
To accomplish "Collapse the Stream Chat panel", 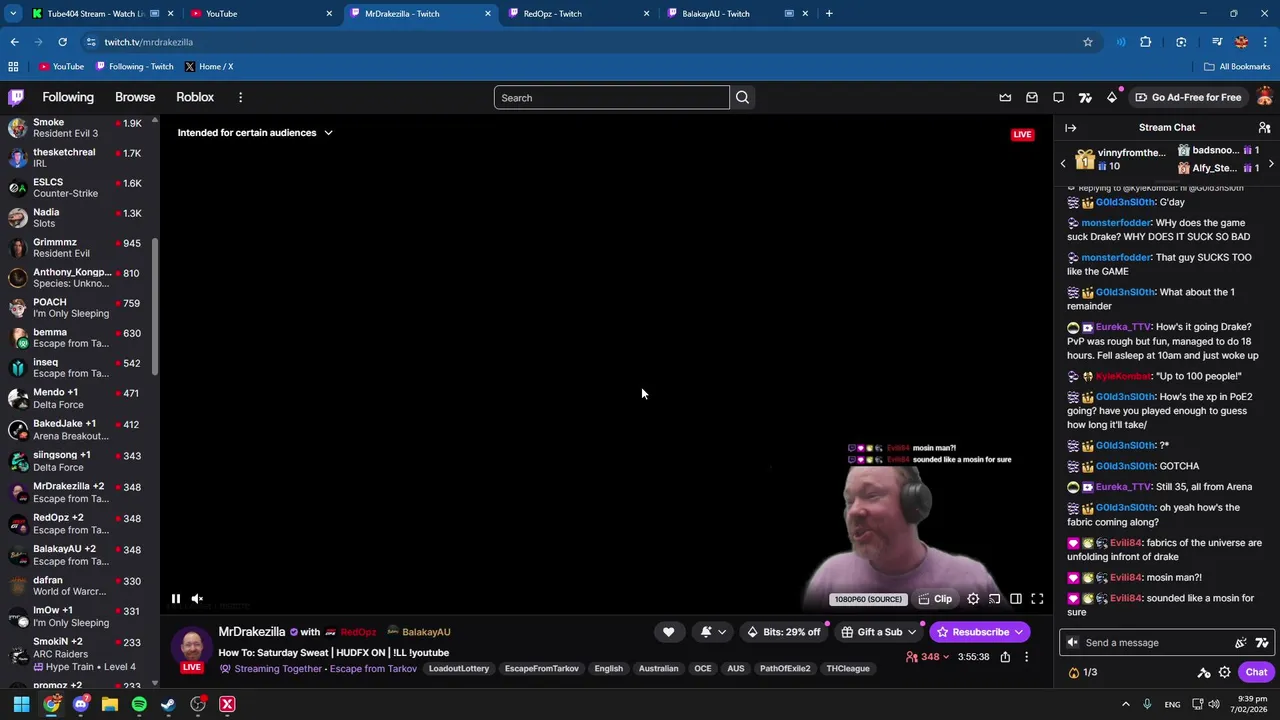I will point(1070,128).
